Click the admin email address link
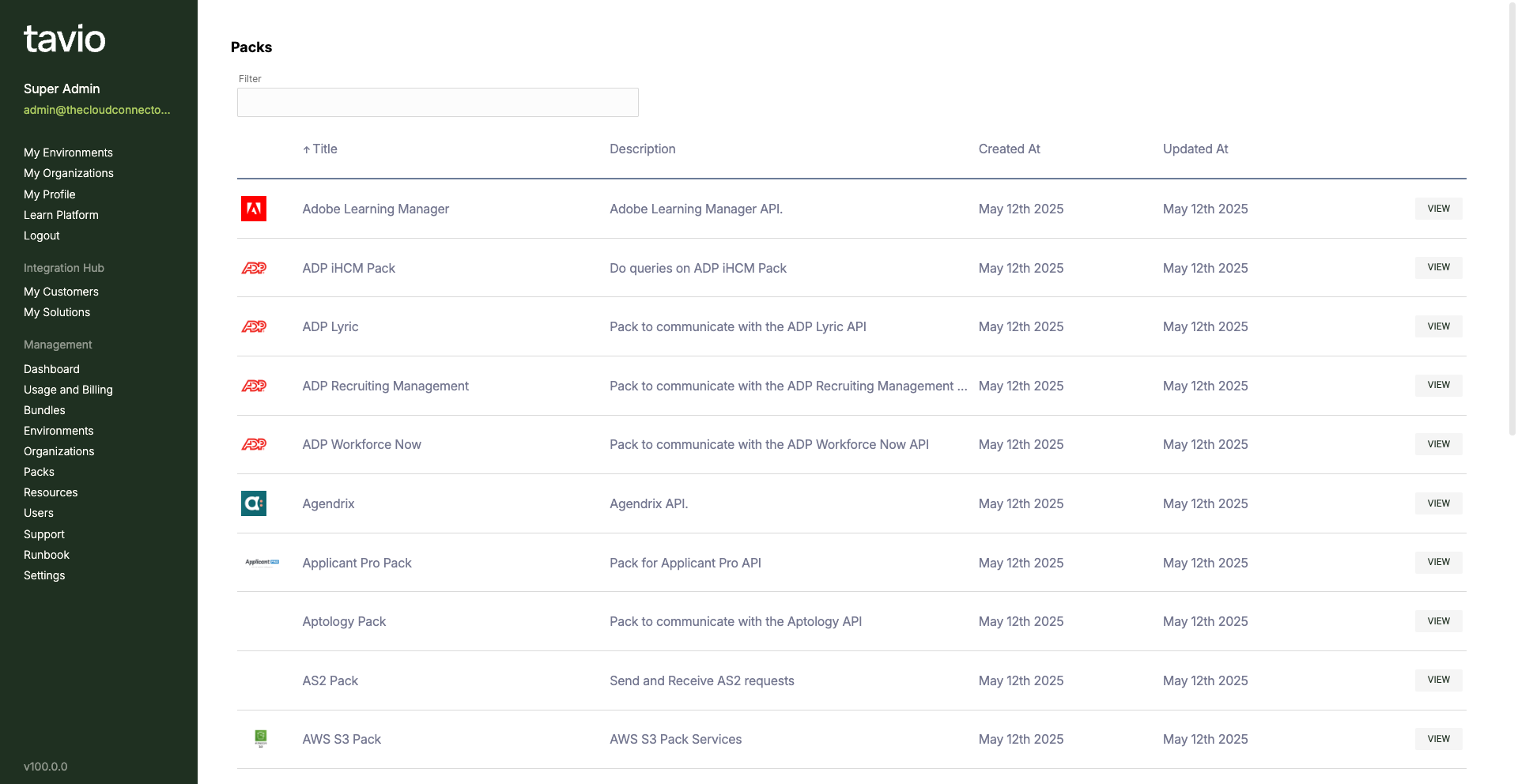The height and width of the screenshot is (784, 1518). pyautogui.click(x=96, y=110)
